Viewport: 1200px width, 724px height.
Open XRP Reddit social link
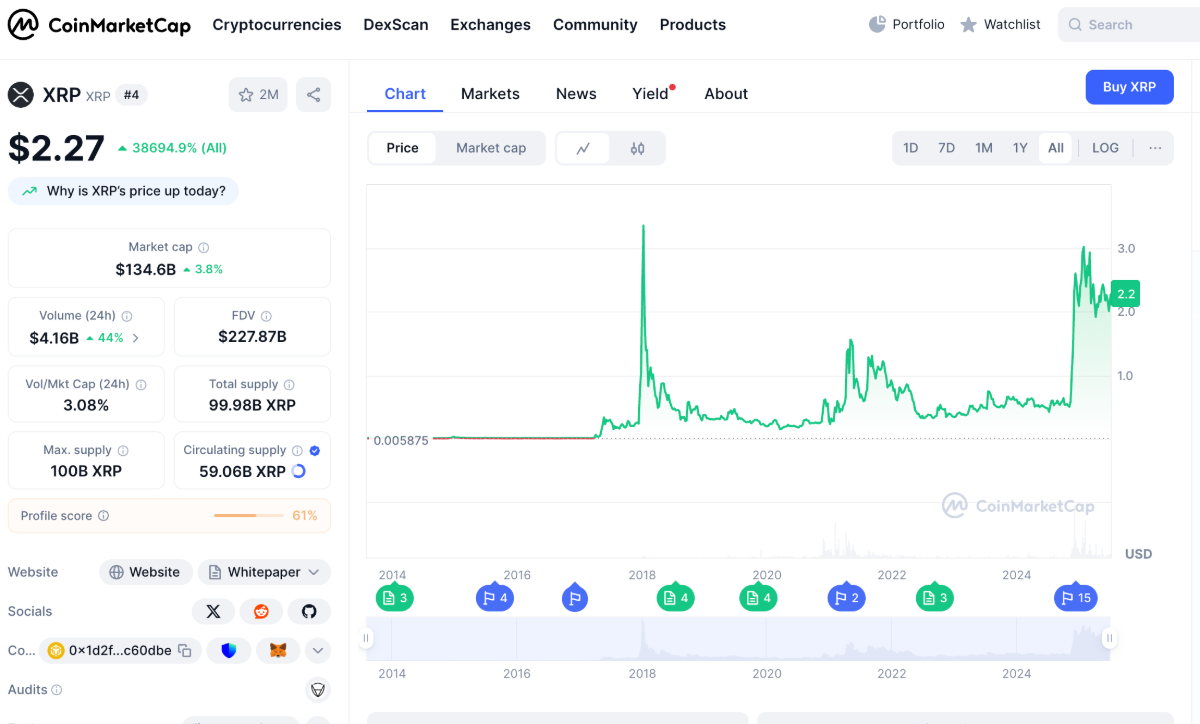[261, 611]
